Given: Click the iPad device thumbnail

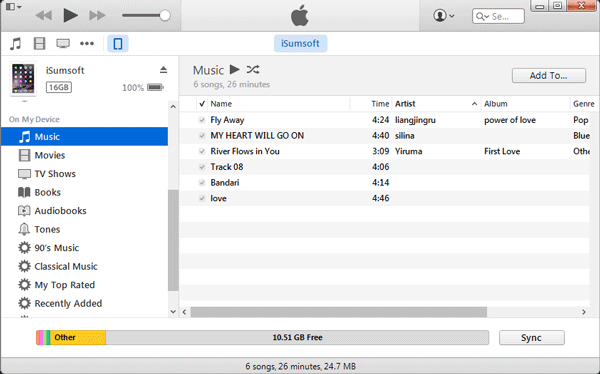Looking at the screenshot, I should 23,79.
